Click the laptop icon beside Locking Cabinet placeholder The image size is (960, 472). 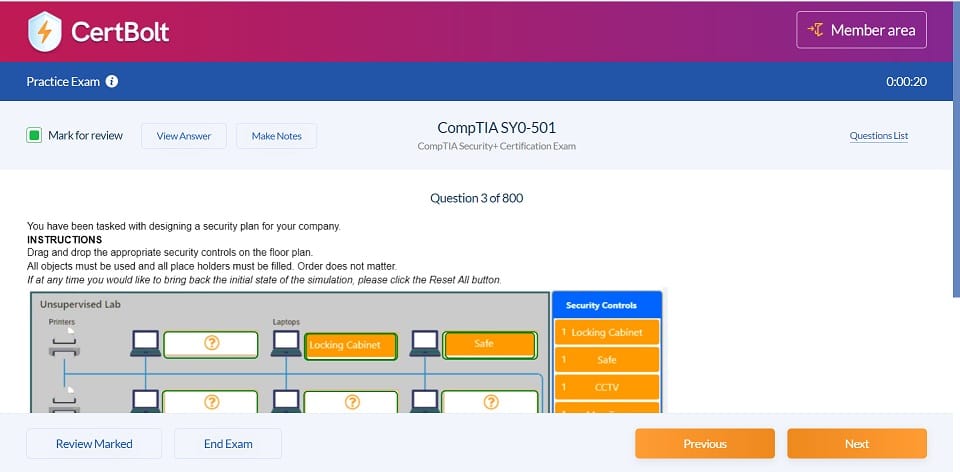pyautogui.click(x=286, y=344)
